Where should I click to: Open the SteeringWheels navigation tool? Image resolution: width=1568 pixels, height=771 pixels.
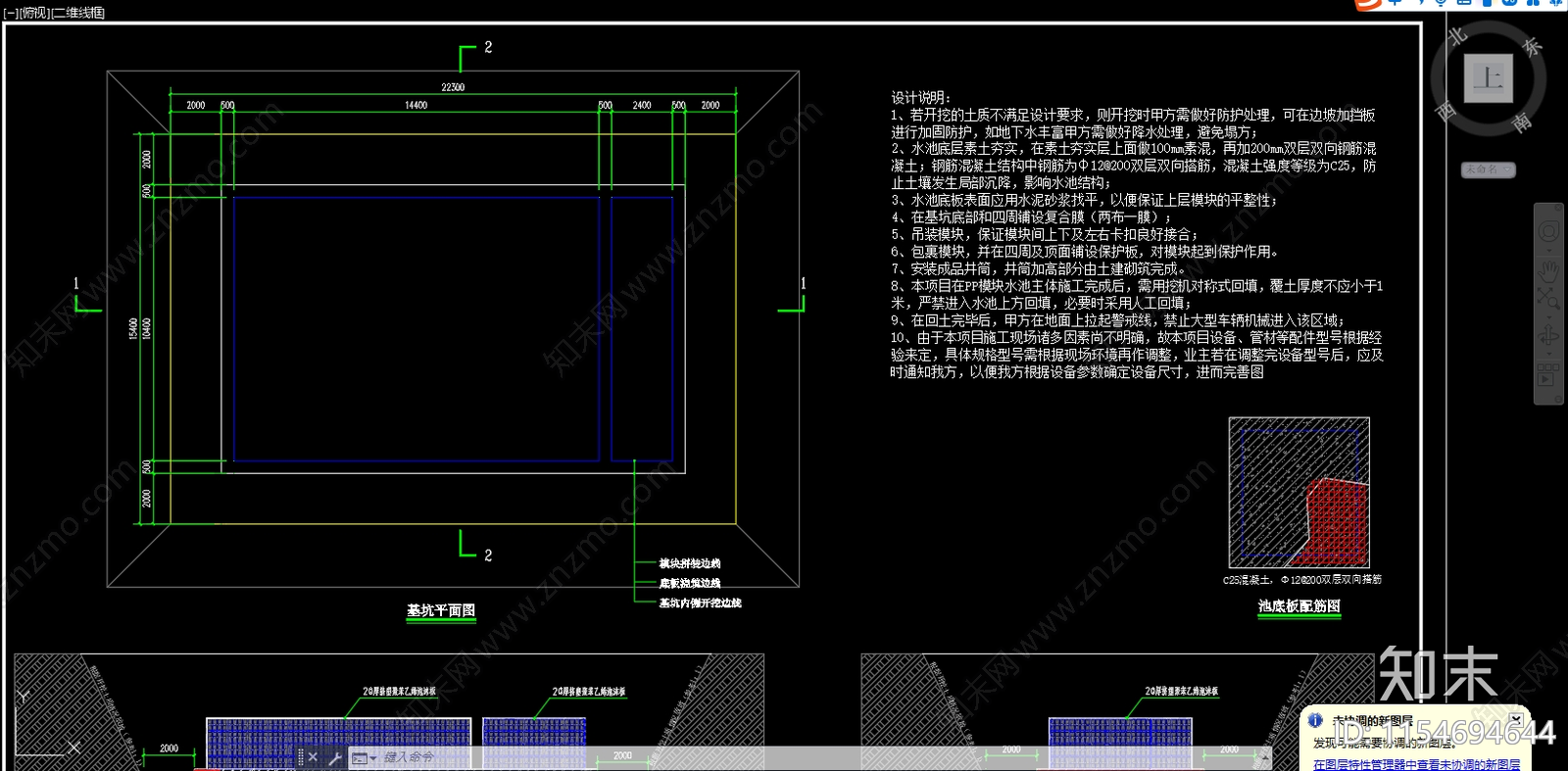pyautogui.click(x=1548, y=231)
